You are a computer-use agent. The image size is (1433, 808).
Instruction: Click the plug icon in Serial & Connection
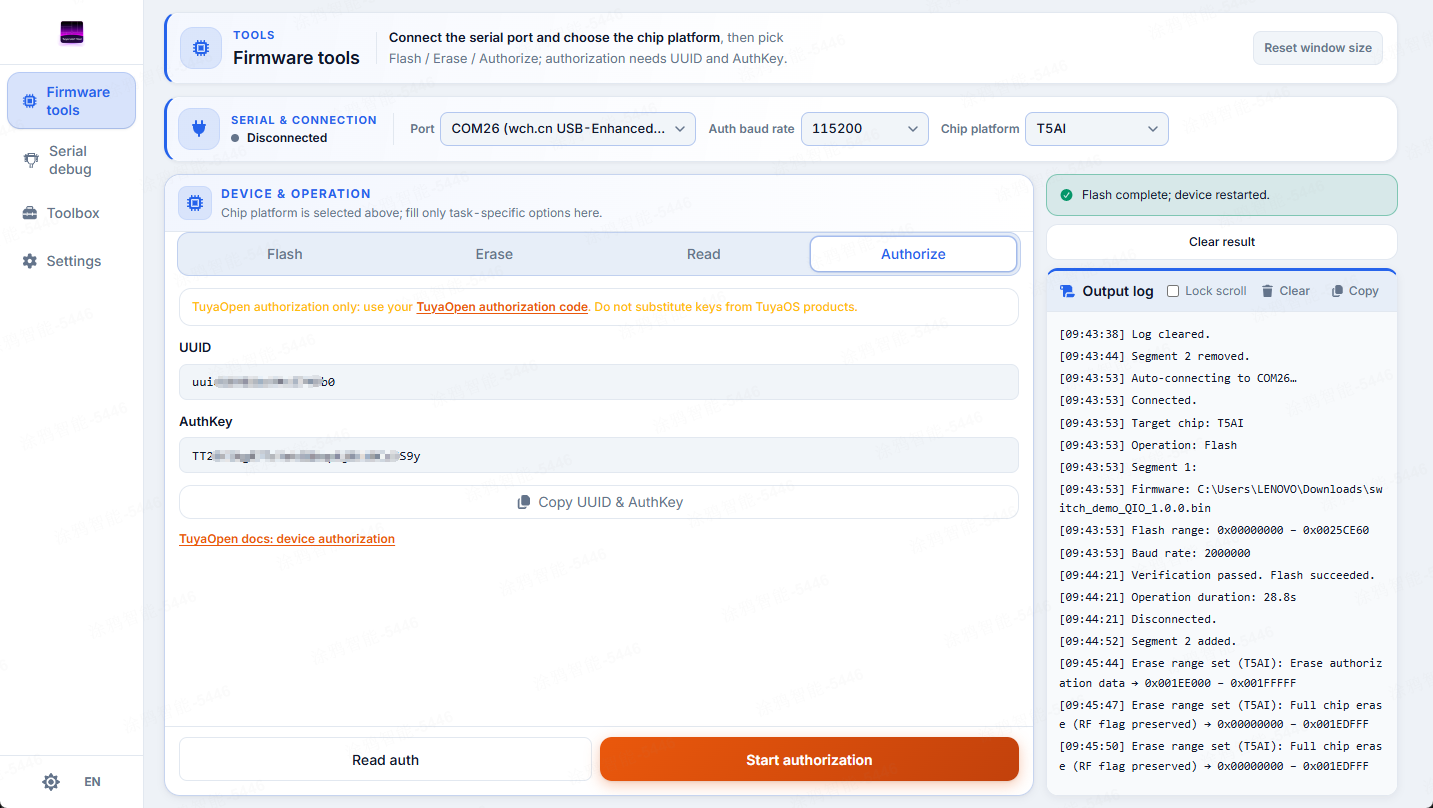[199, 129]
